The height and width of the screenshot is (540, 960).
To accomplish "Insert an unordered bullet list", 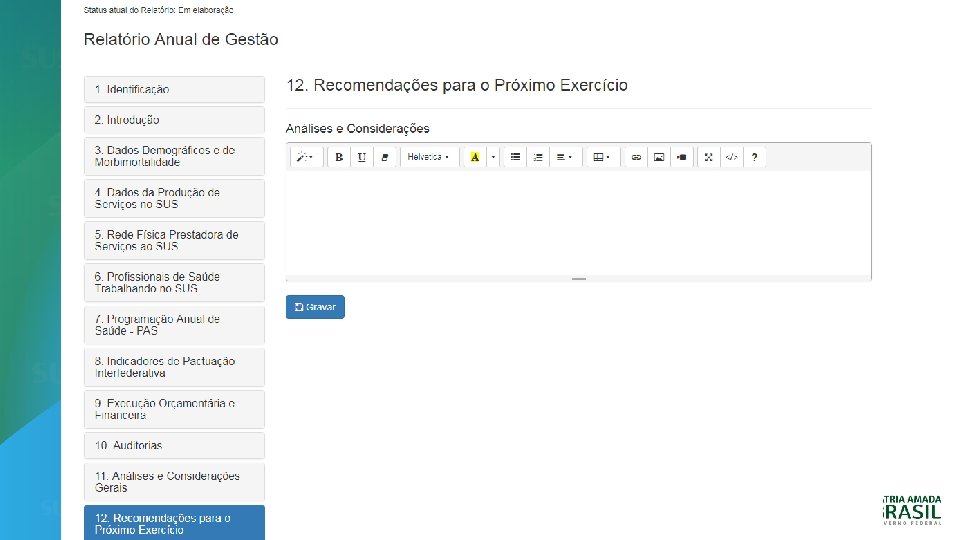I will click(x=515, y=157).
